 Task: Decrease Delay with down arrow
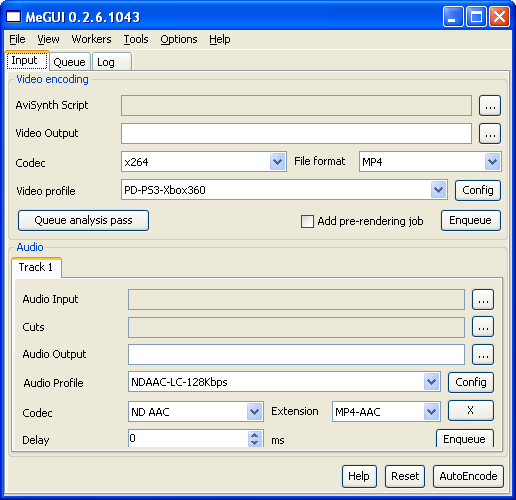254,443
